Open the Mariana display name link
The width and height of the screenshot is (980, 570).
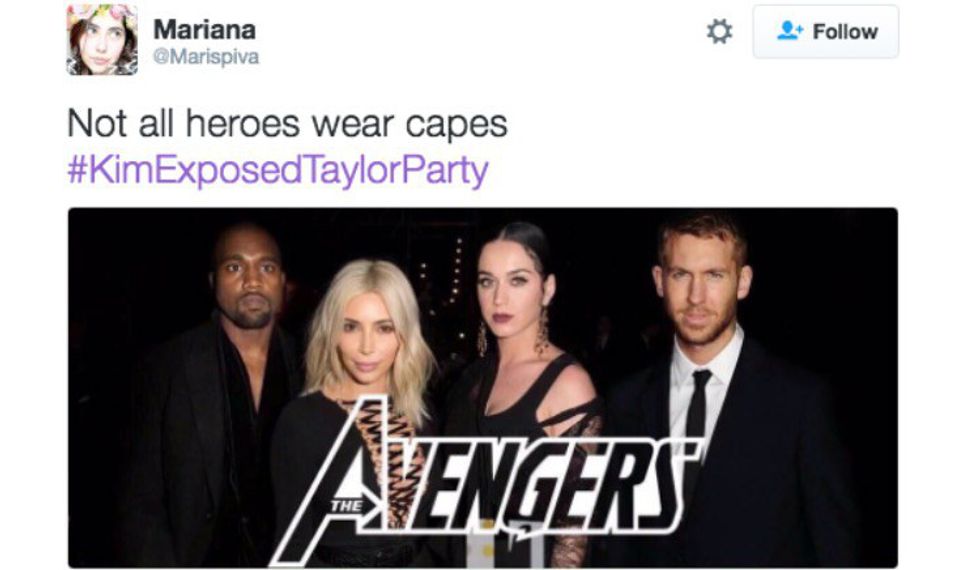(204, 29)
